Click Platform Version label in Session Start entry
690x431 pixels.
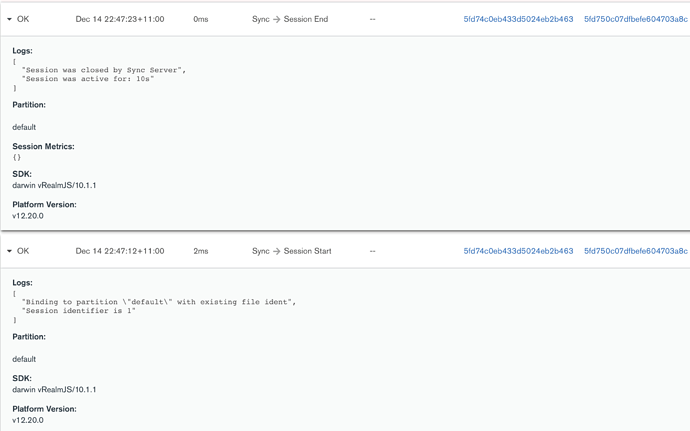(44, 409)
